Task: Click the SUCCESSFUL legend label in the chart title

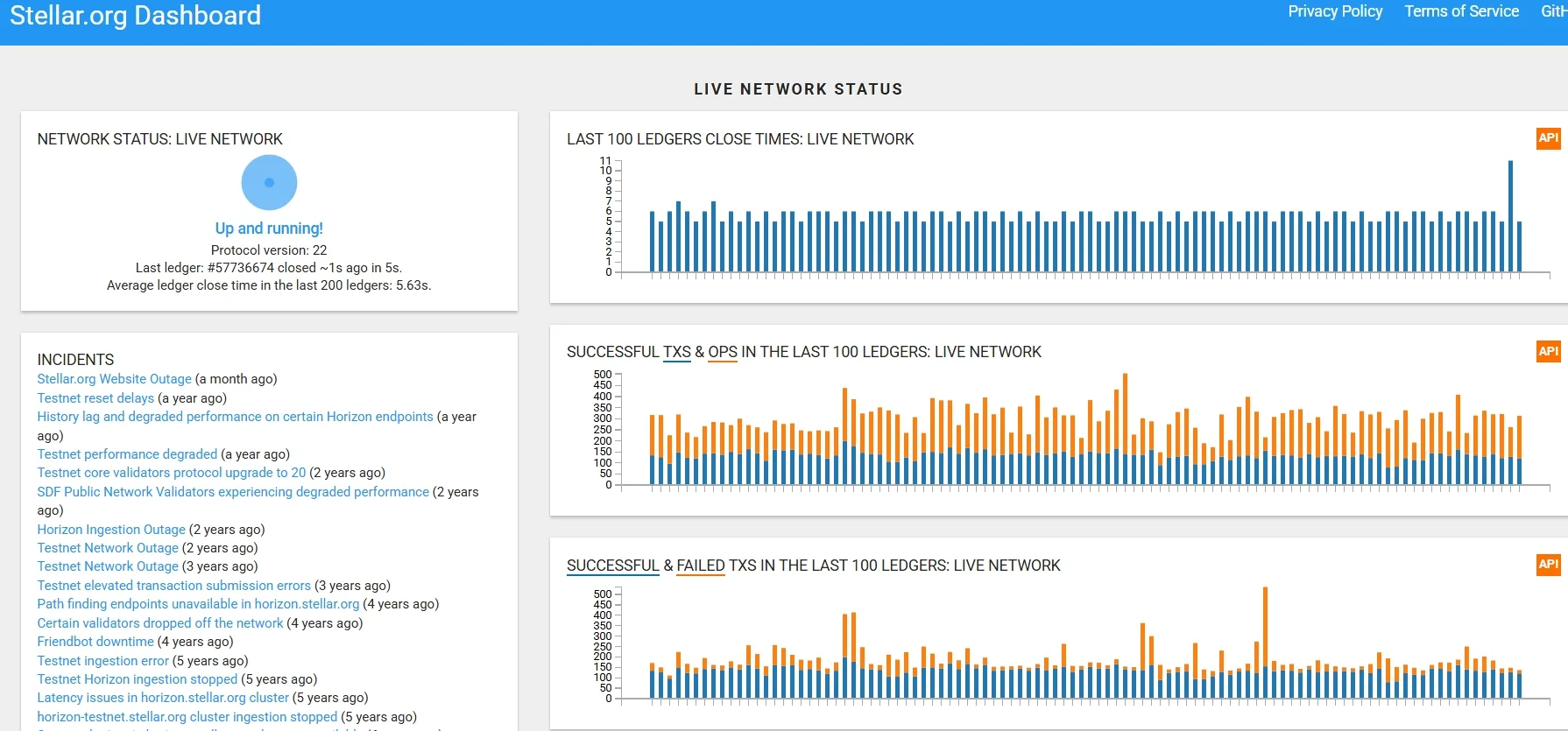Action: [612, 566]
